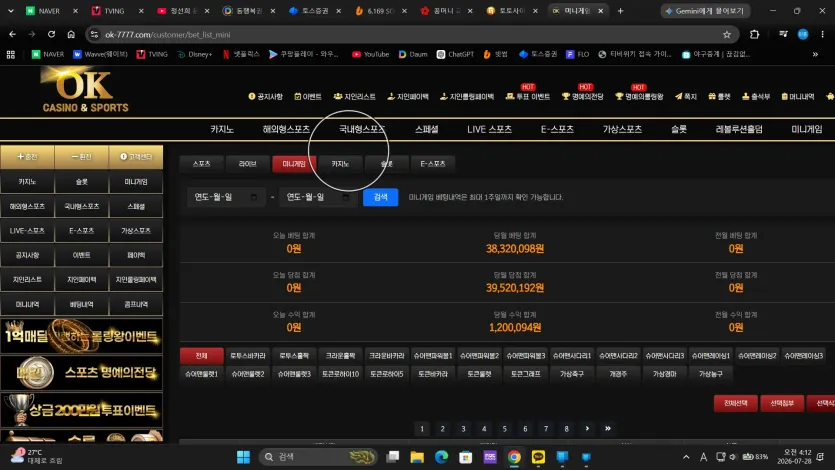Click the red 선택첨부 button

[782, 403]
